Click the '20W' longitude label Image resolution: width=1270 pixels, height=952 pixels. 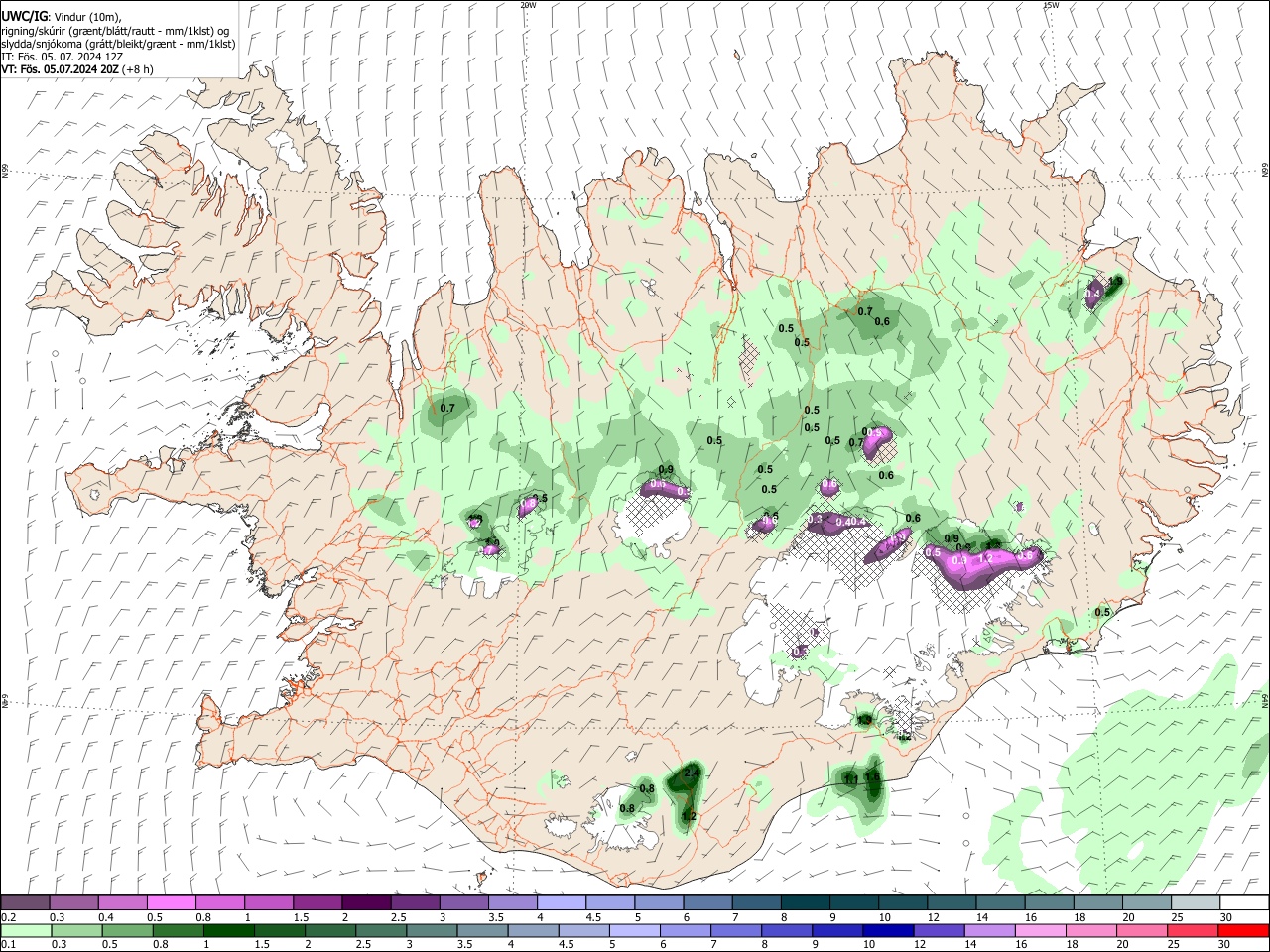pos(528,5)
